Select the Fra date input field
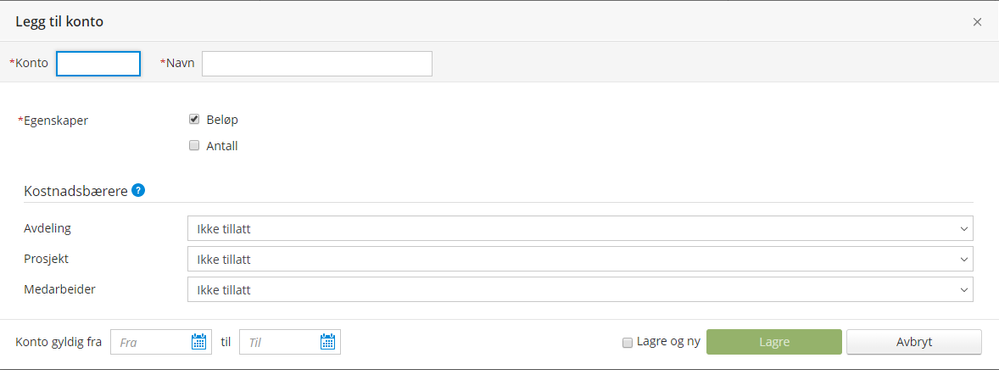This screenshot has height=370, width=999. point(150,342)
